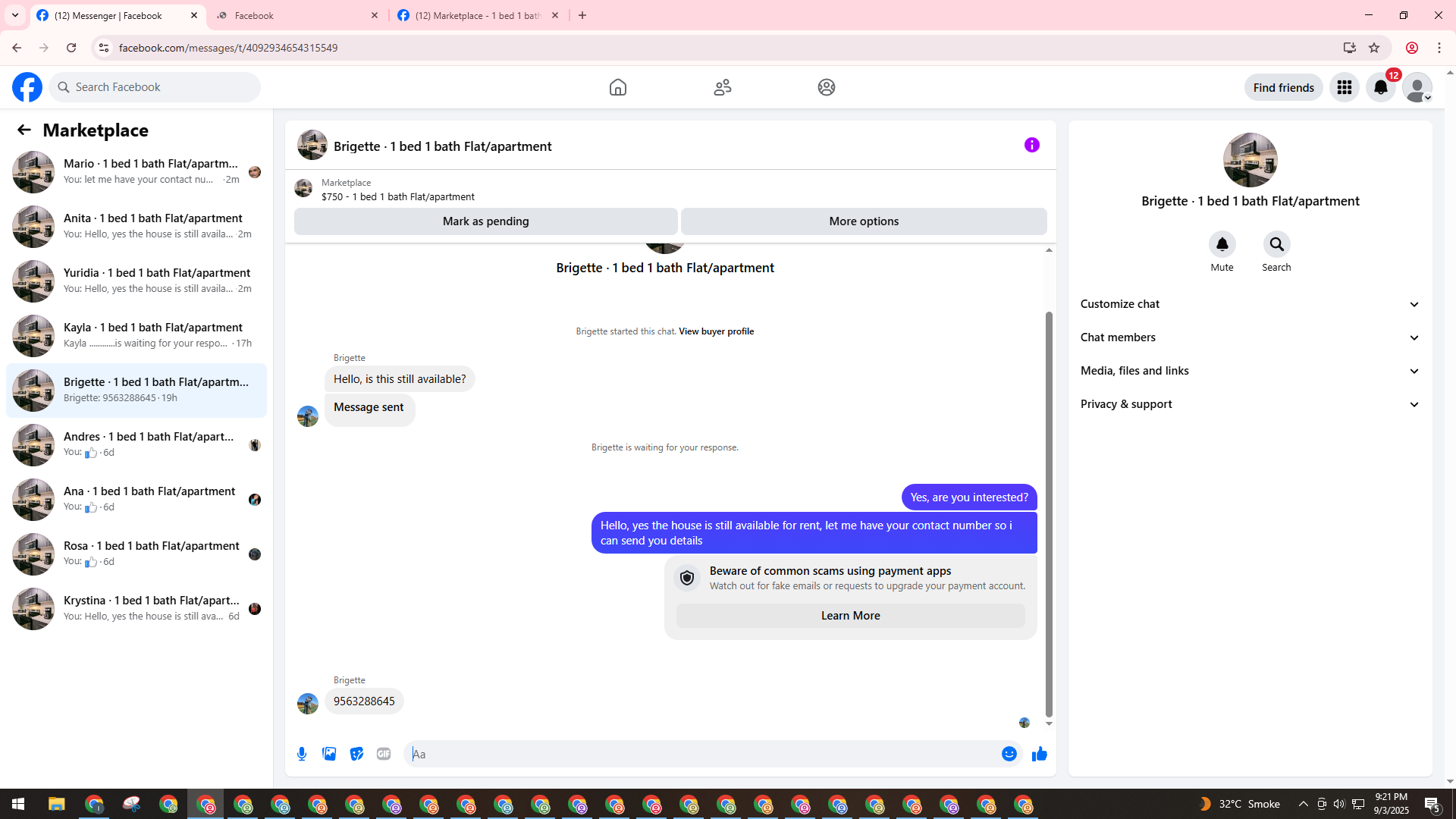Close the Marketplace browser tab

[555, 15]
